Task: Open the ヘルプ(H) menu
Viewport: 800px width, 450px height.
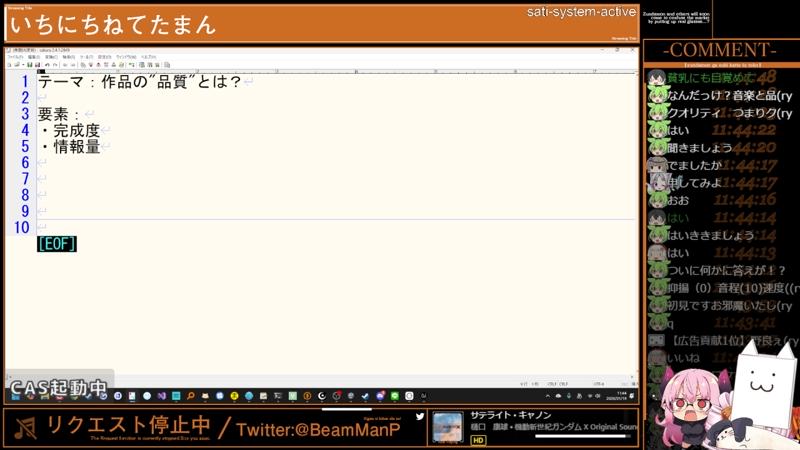Action: coord(148,57)
